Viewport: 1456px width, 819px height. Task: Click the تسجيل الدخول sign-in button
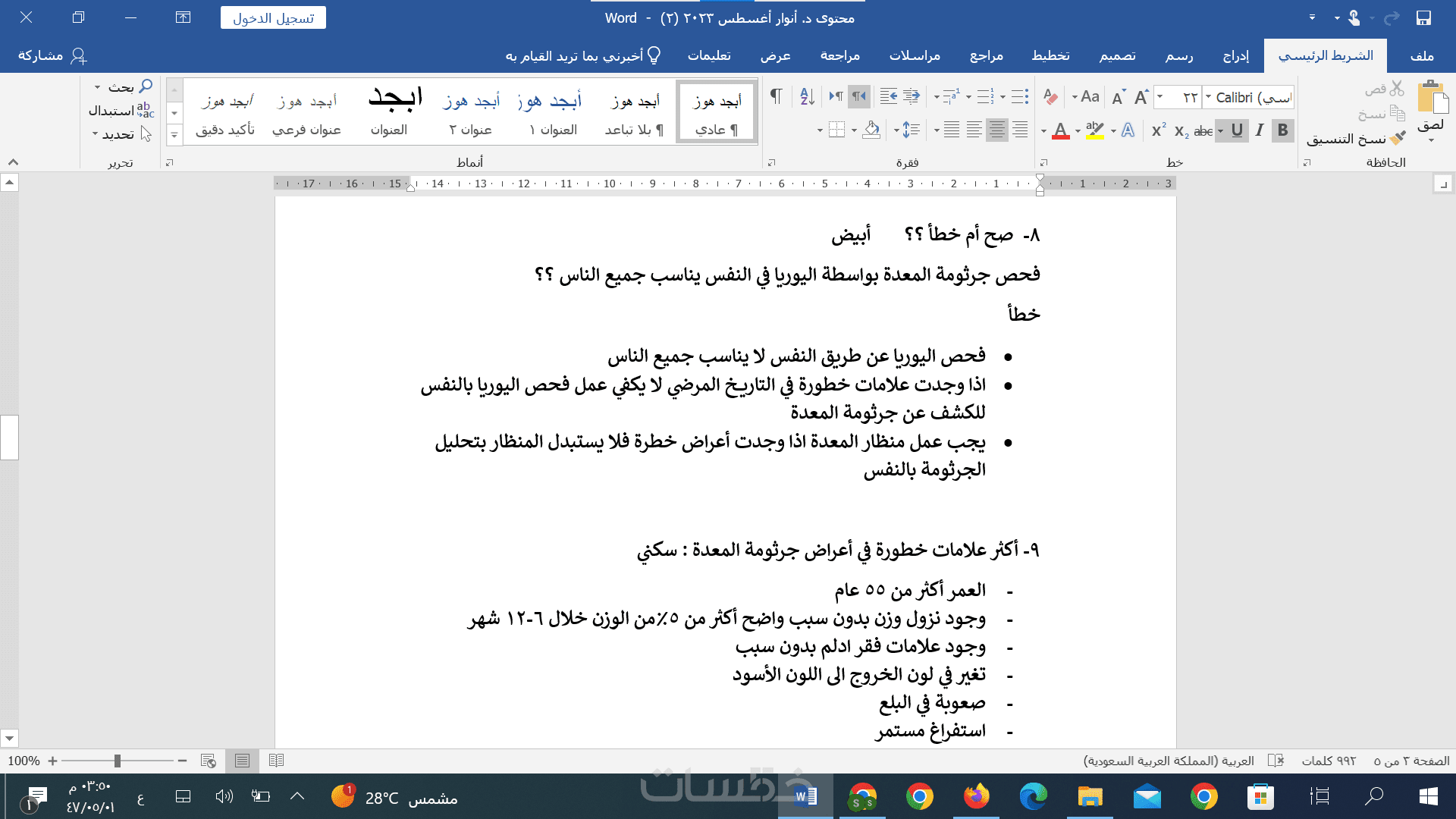tap(273, 17)
